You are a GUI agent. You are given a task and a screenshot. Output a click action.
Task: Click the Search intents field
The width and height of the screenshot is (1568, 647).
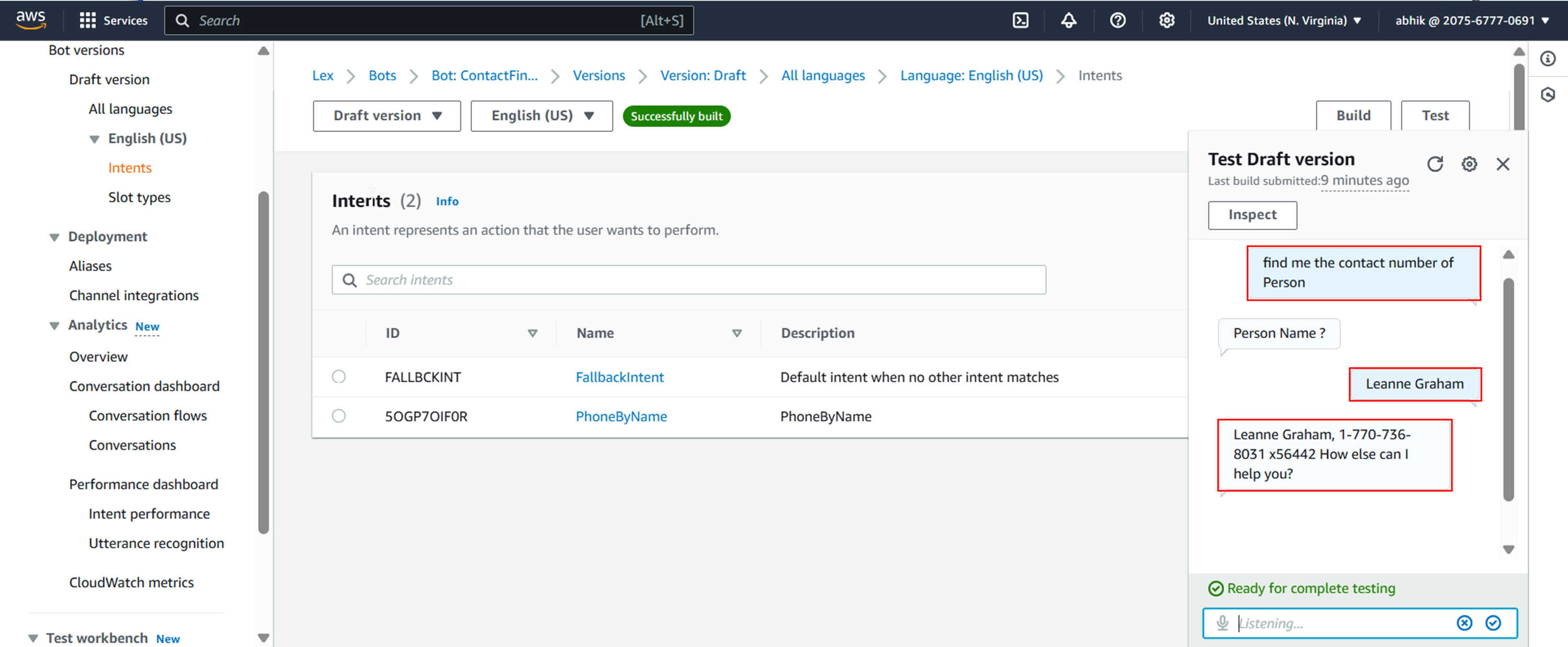pyautogui.click(x=689, y=280)
